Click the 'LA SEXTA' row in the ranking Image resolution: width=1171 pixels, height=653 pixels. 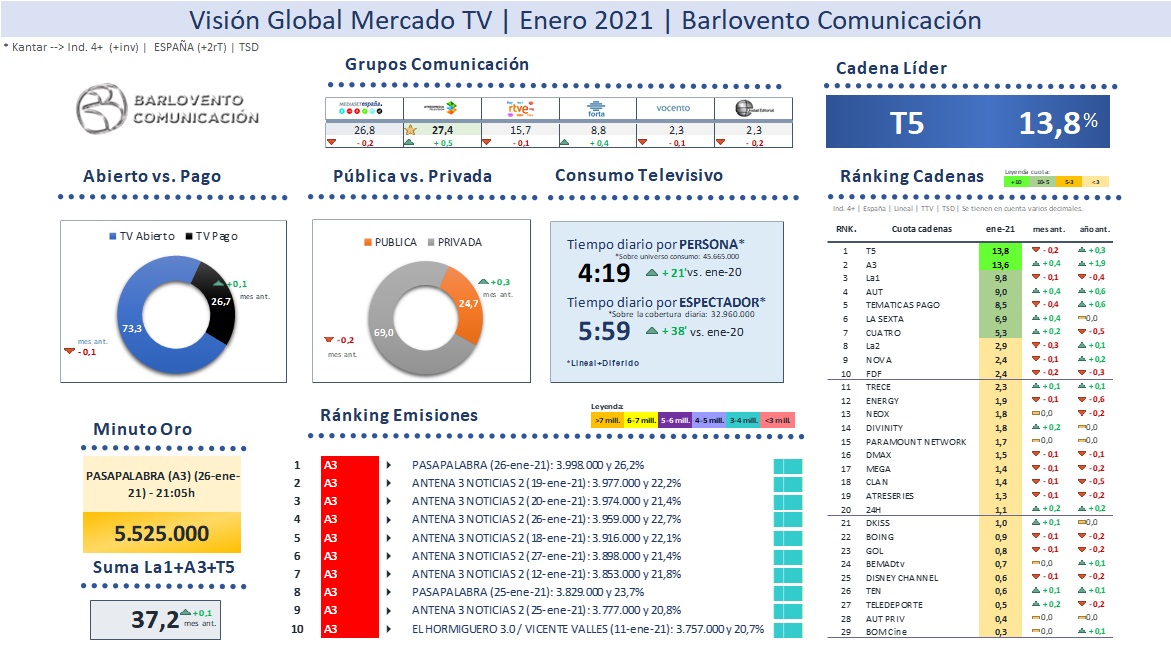(970, 319)
